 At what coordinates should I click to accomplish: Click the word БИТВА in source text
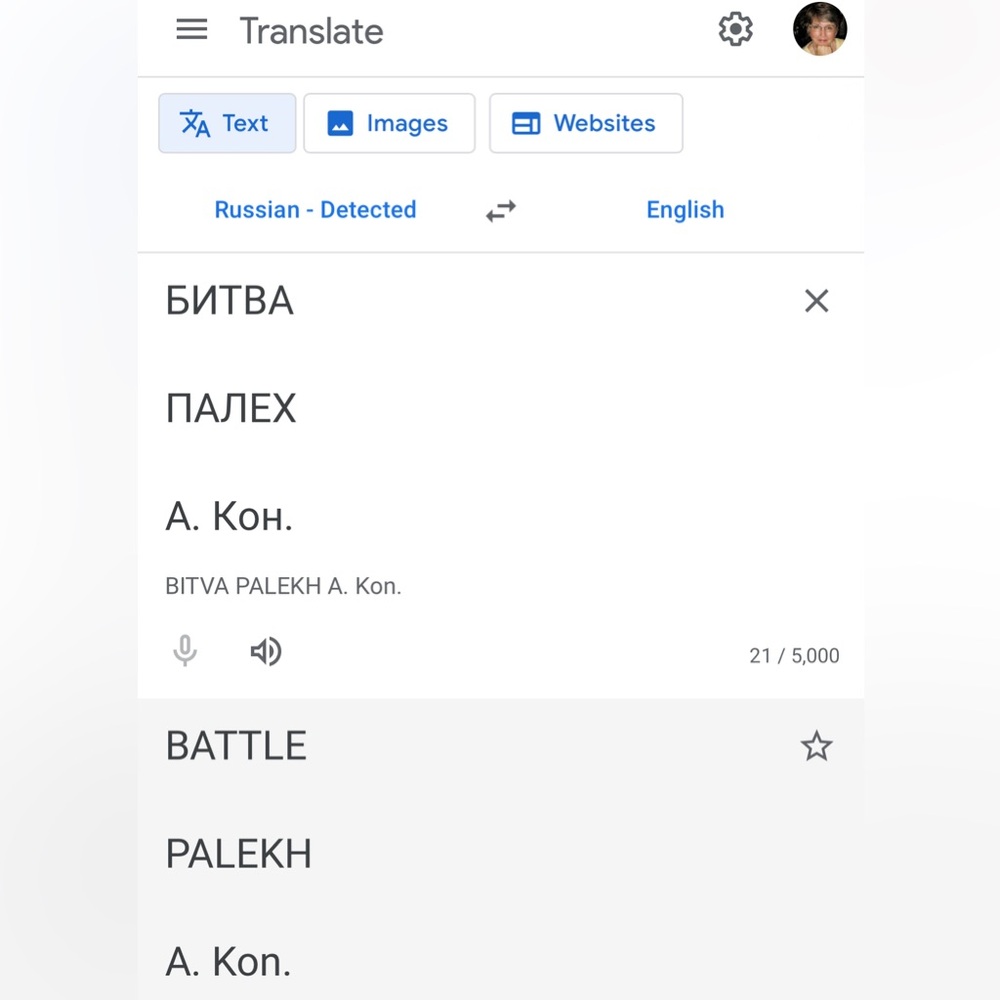(230, 301)
